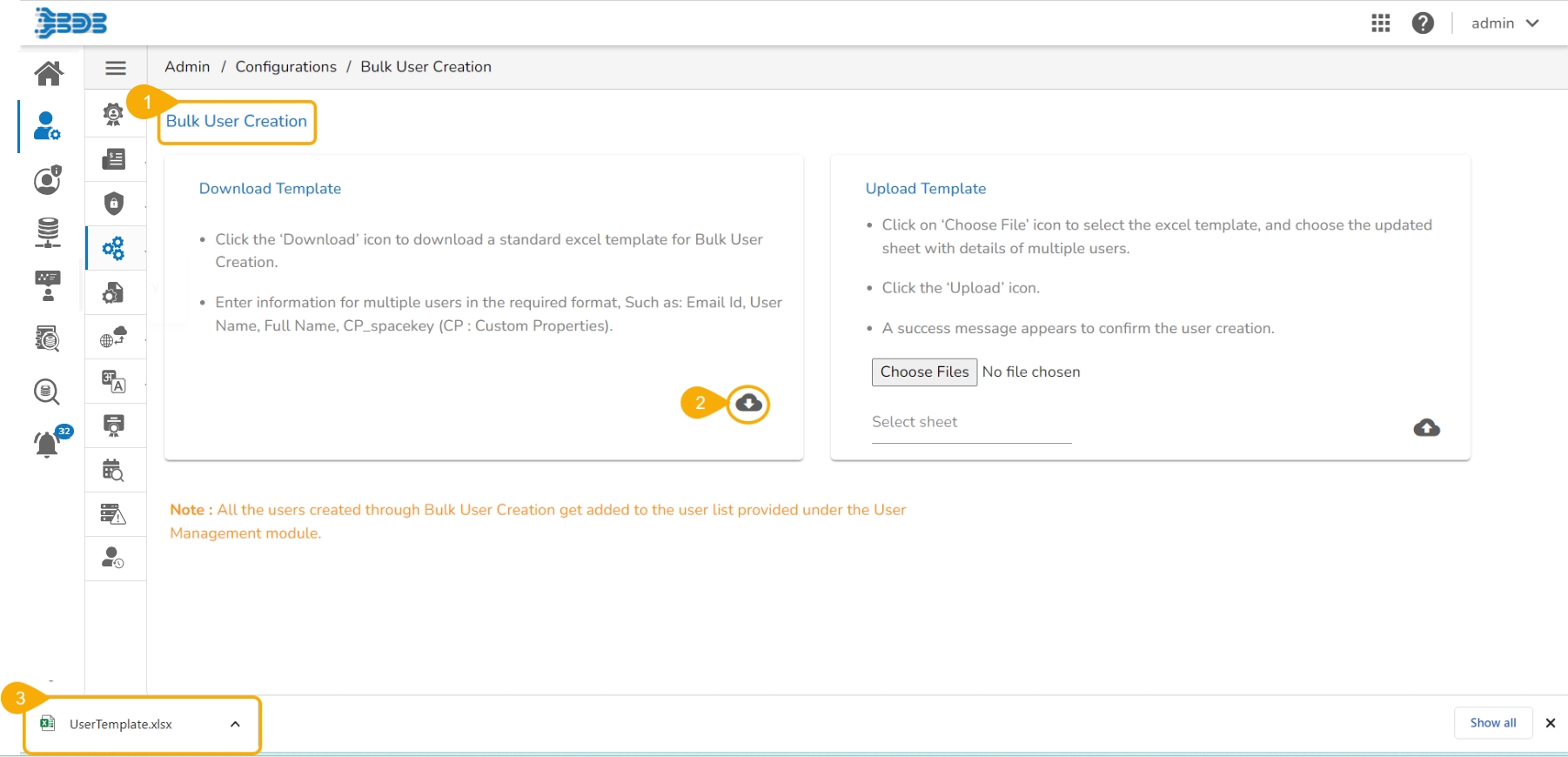Viewport: 1568px width, 757px height.
Task: Click the Configurations breadcrumb
Action: [285, 67]
